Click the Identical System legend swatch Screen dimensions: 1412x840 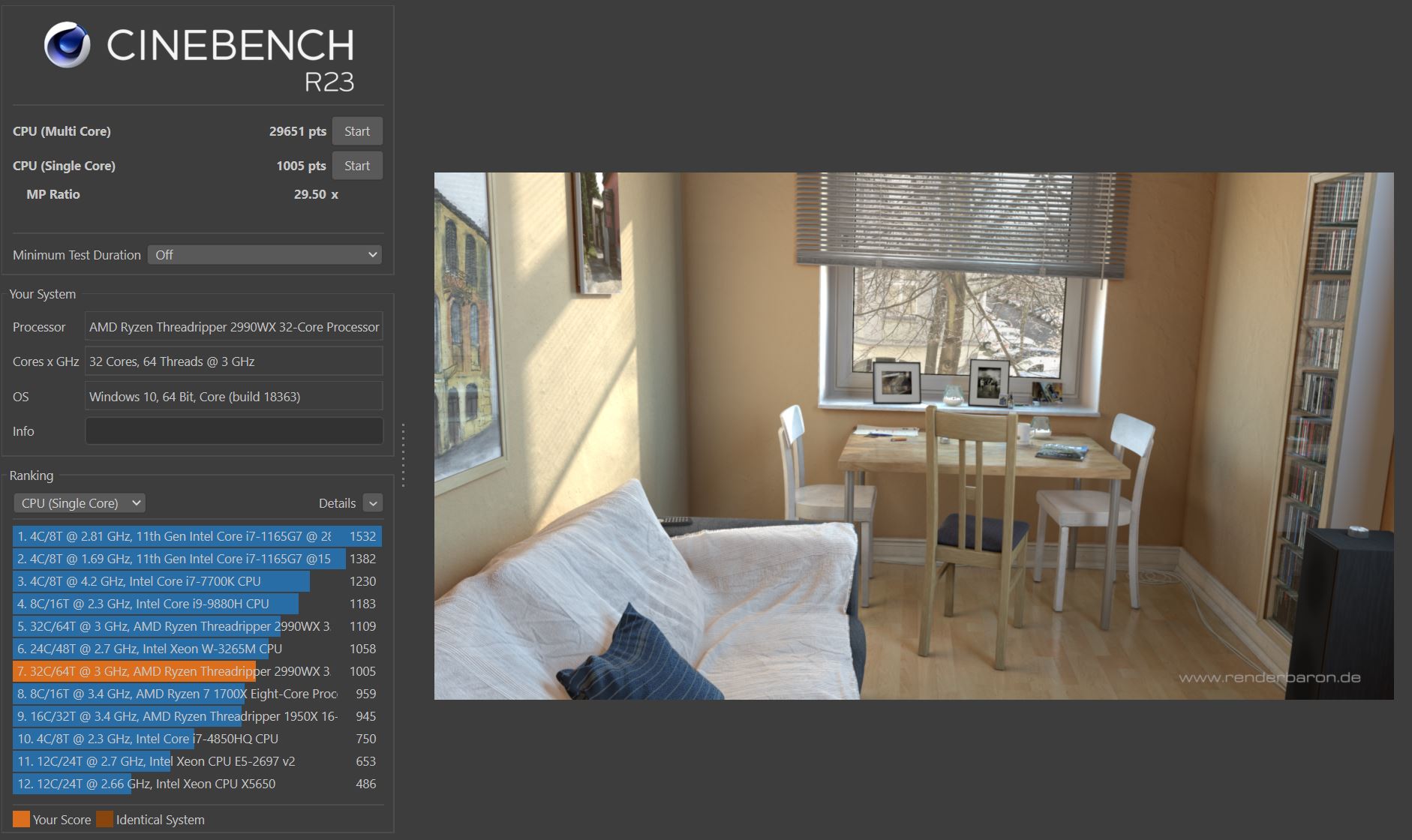point(106,819)
